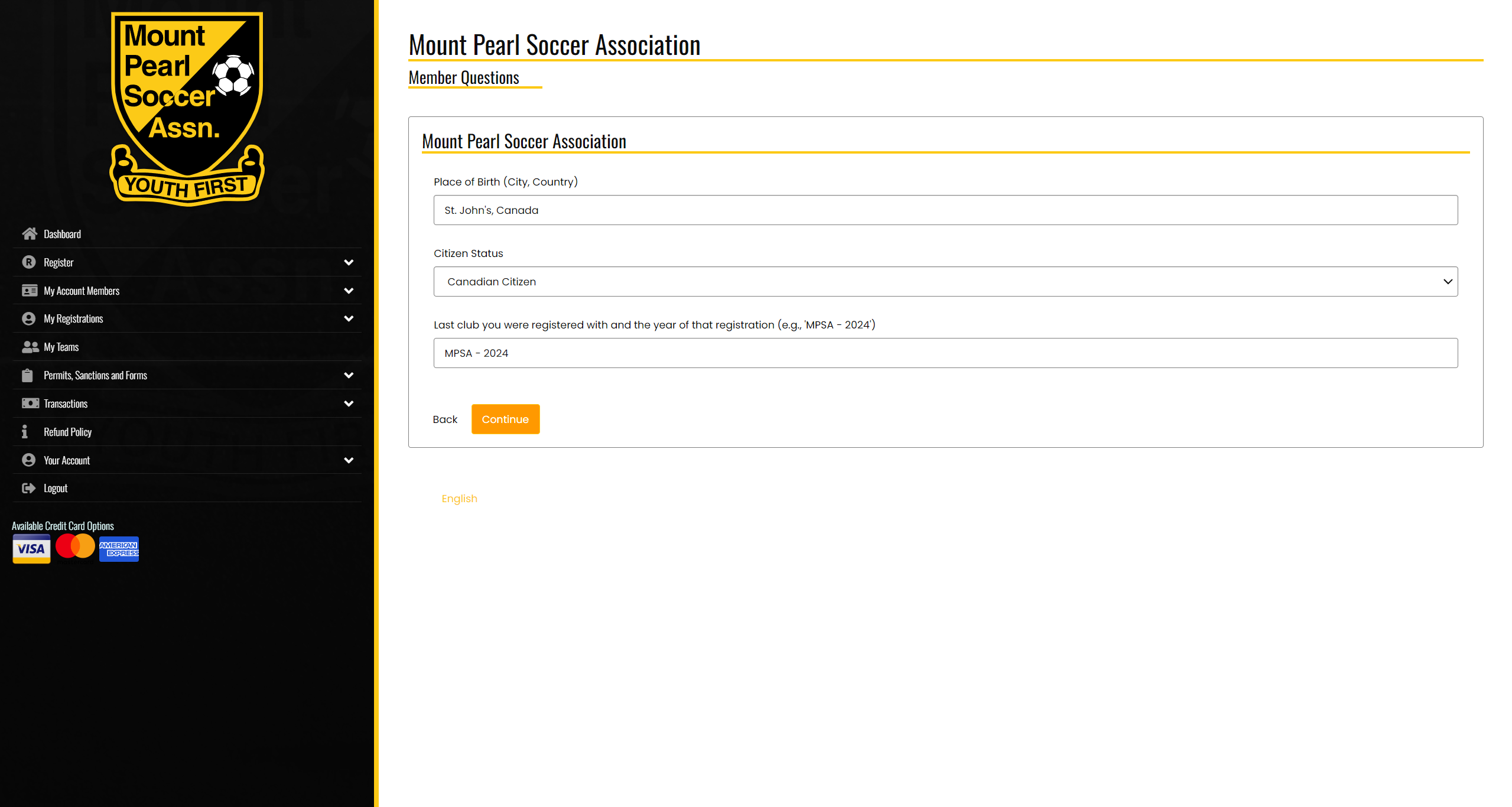Open the Refund Policy menu item
The width and height of the screenshot is (1512, 807).
pyautogui.click(x=187, y=432)
